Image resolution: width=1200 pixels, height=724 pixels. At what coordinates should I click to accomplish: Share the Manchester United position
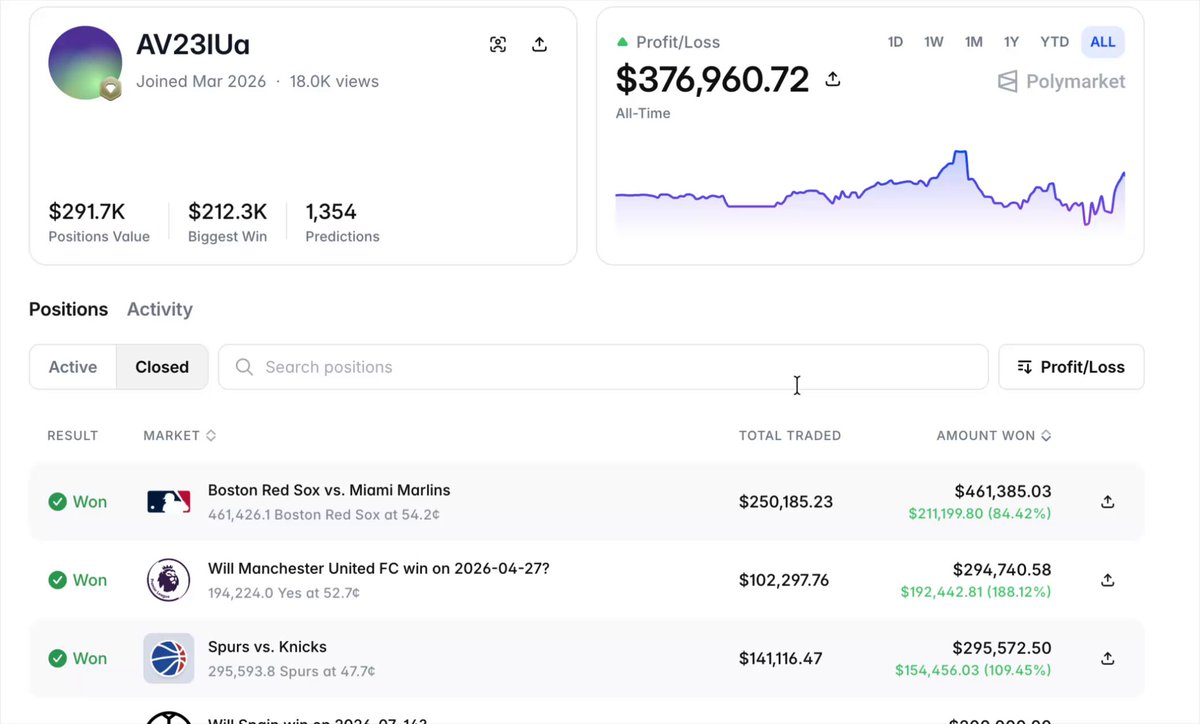1107,580
